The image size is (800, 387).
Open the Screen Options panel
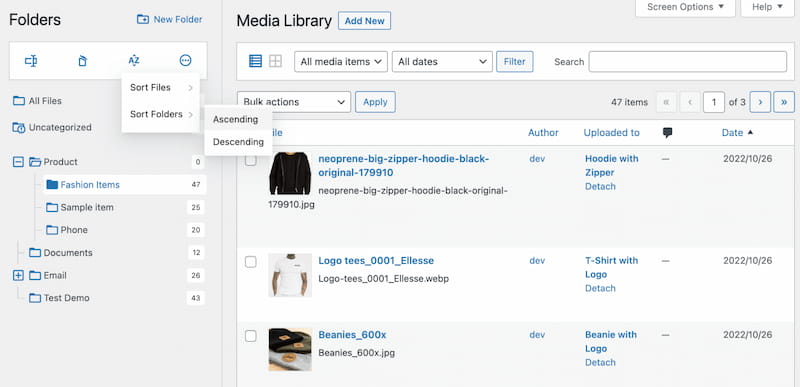click(x=685, y=7)
